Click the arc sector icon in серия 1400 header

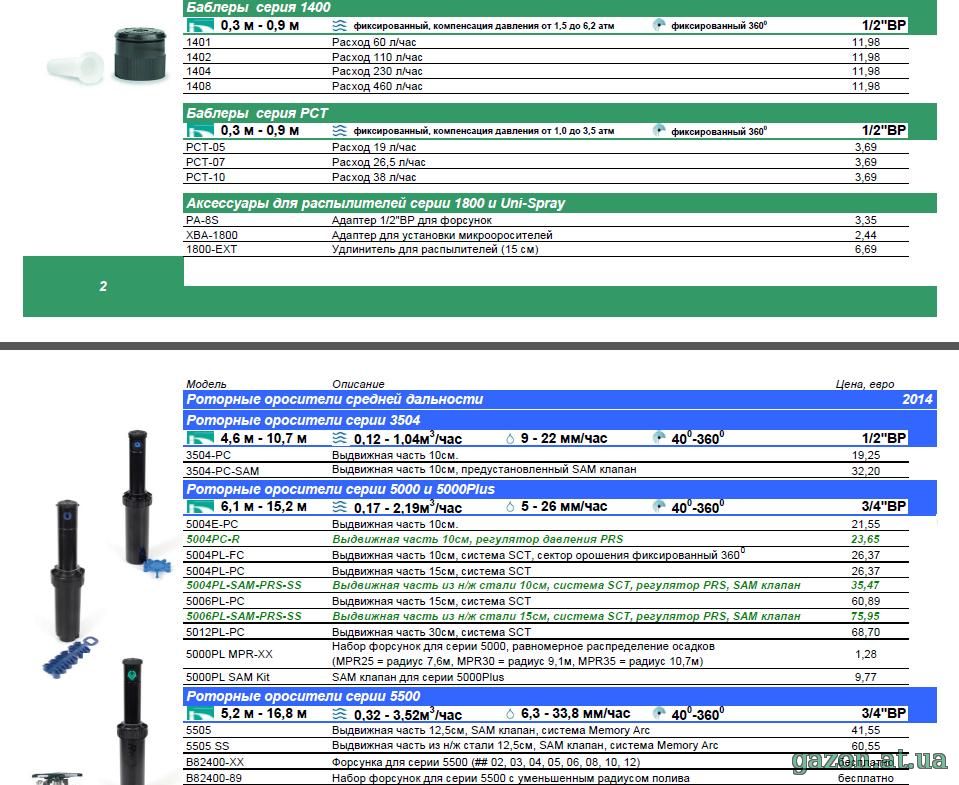tap(659, 25)
